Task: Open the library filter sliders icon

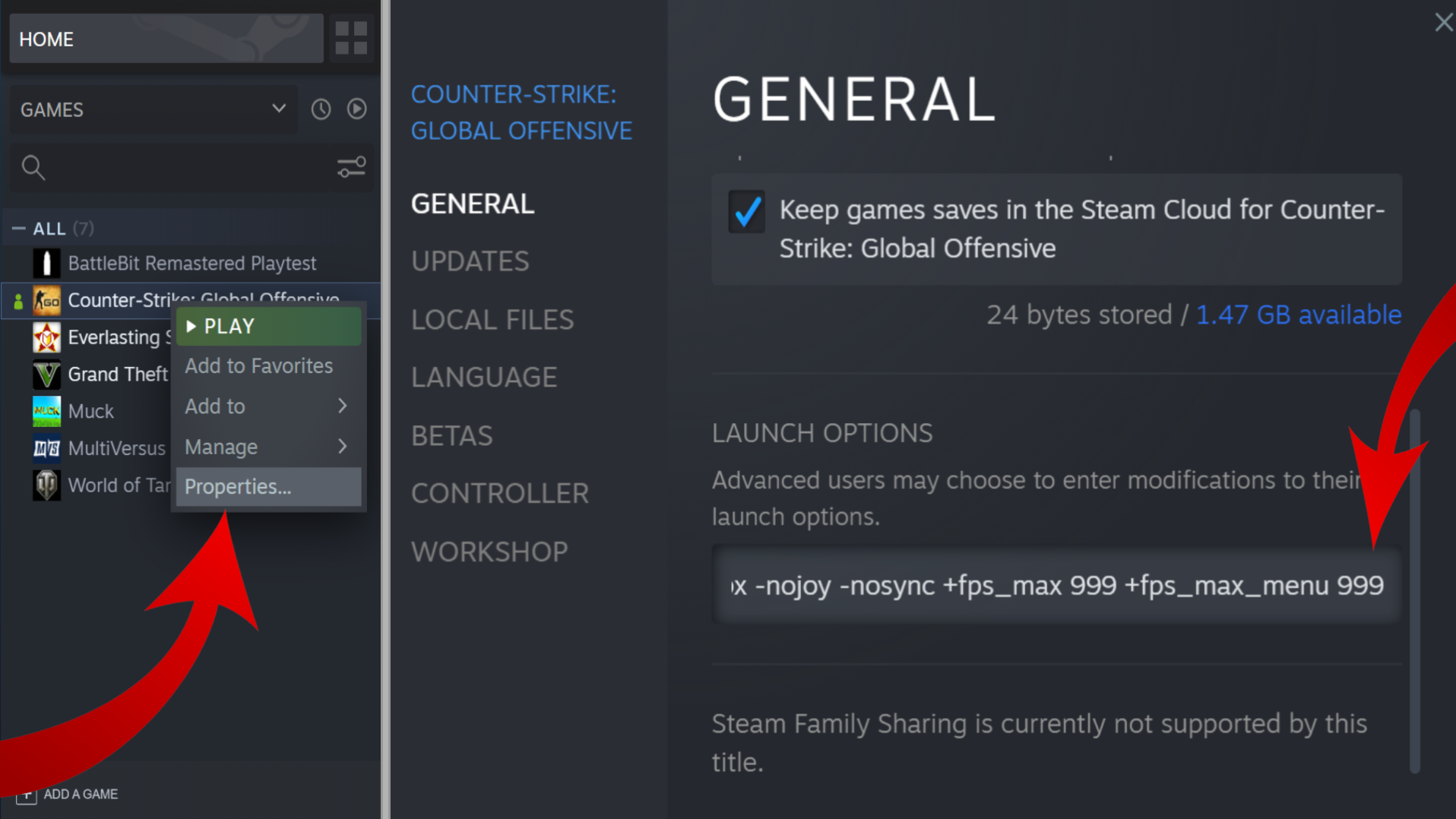Action: 351,167
